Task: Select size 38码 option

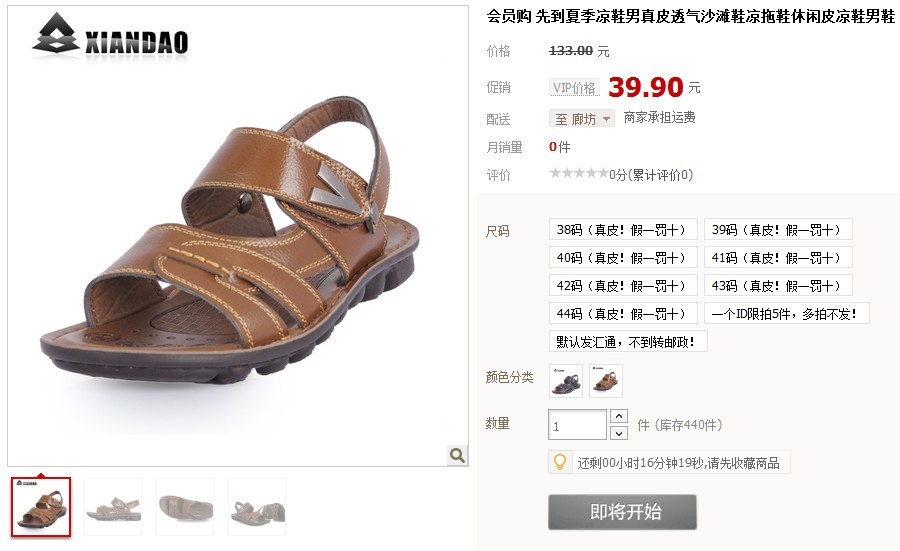Action: pyautogui.click(x=623, y=230)
